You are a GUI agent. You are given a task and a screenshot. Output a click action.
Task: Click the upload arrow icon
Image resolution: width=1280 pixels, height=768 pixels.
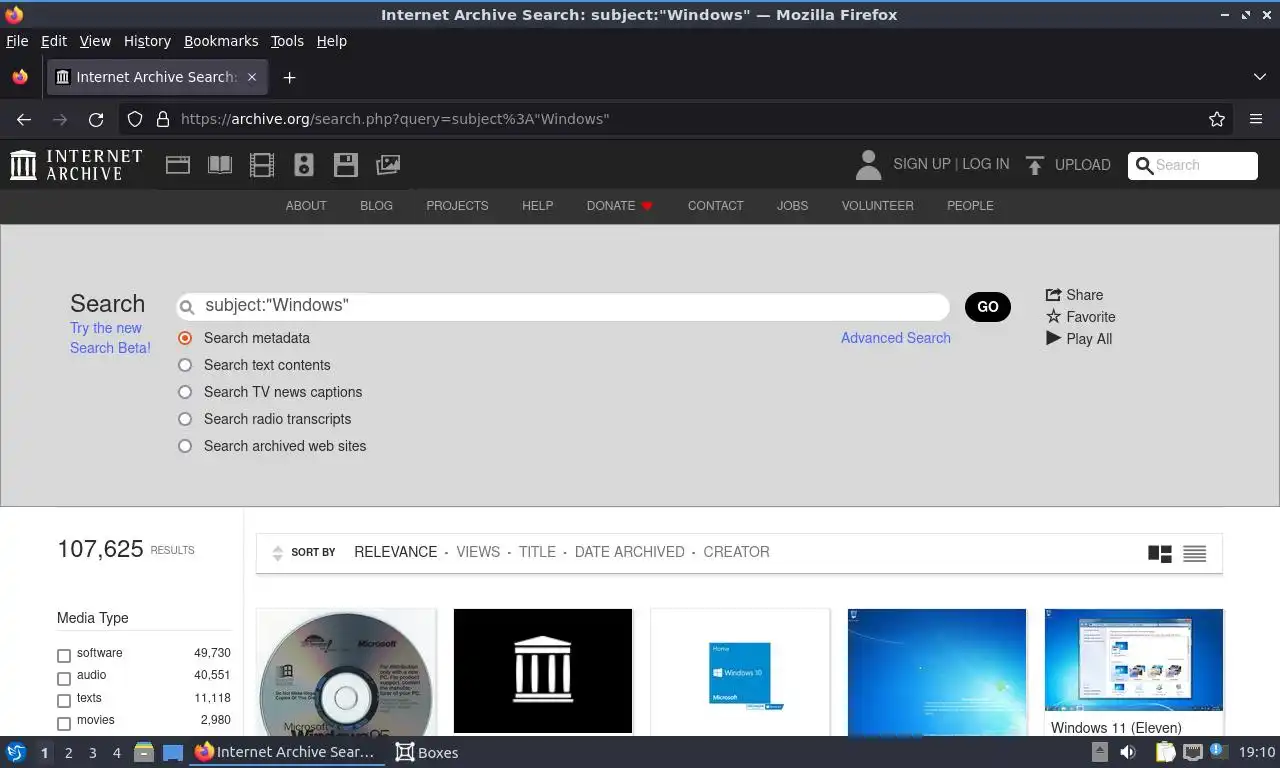(x=1035, y=165)
